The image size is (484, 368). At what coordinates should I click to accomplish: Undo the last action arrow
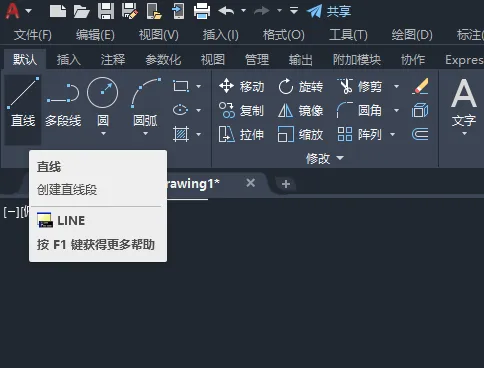point(226,11)
